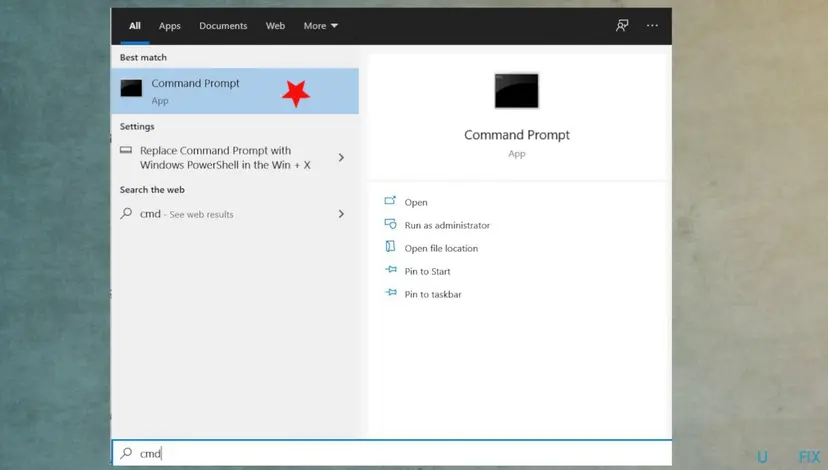The image size is (828, 470).
Task: Click the large Command Prompt preview thumbnail
Action: 516,91
